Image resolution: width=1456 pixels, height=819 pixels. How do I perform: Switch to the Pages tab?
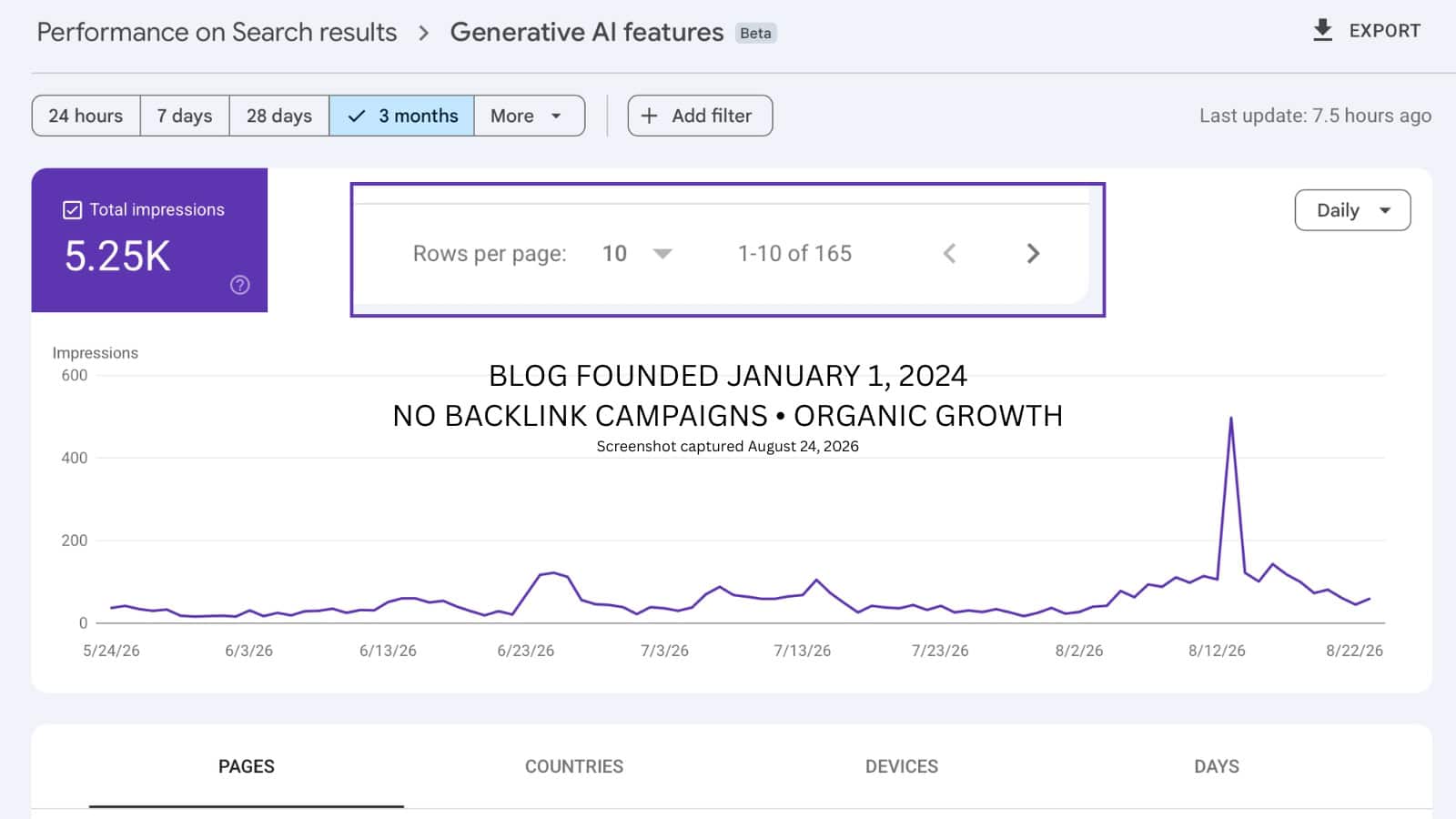pyautogui.click(x=247, y=766)
